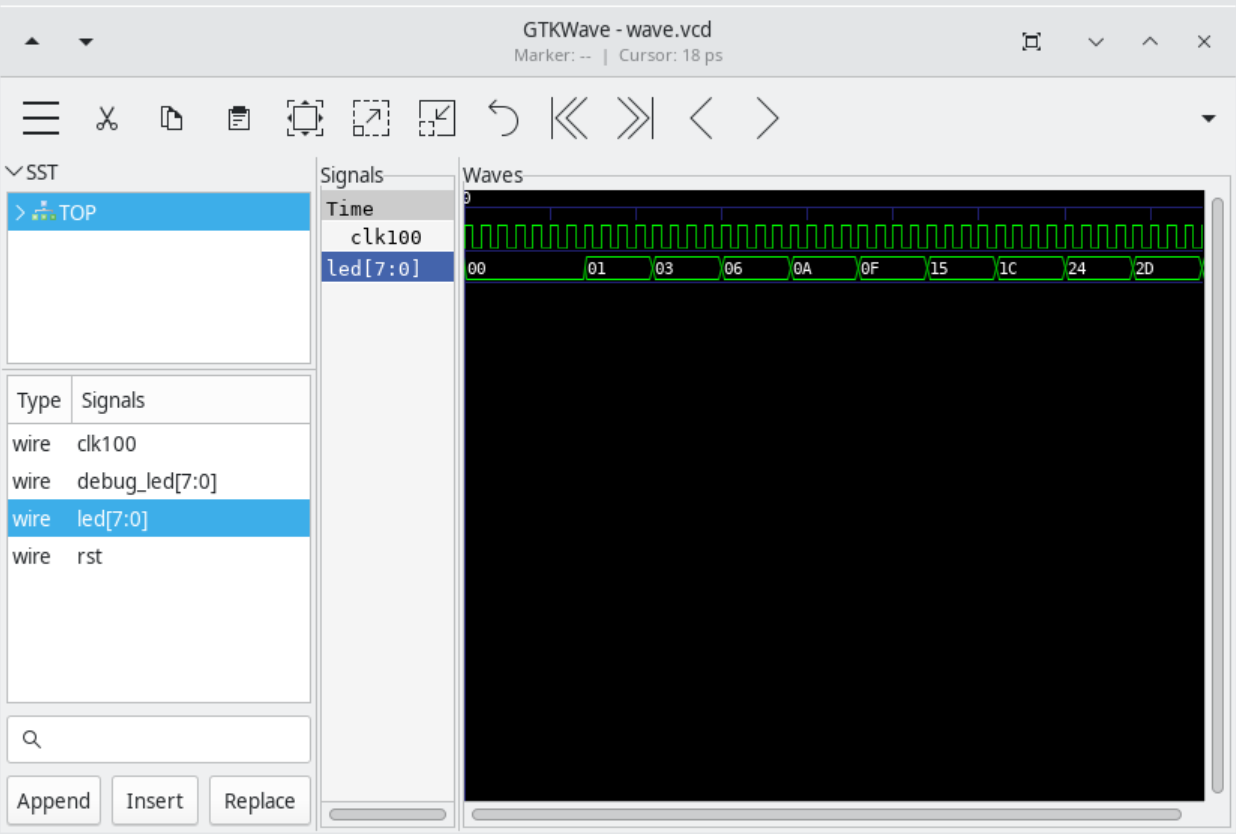Click the Cut scissors icon

tap(106, 118)
